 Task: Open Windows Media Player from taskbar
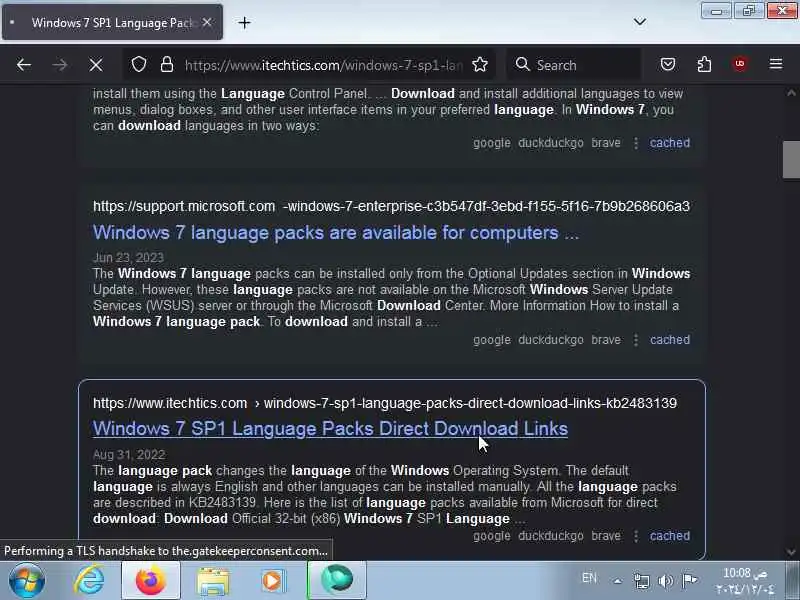pos(273,581)
